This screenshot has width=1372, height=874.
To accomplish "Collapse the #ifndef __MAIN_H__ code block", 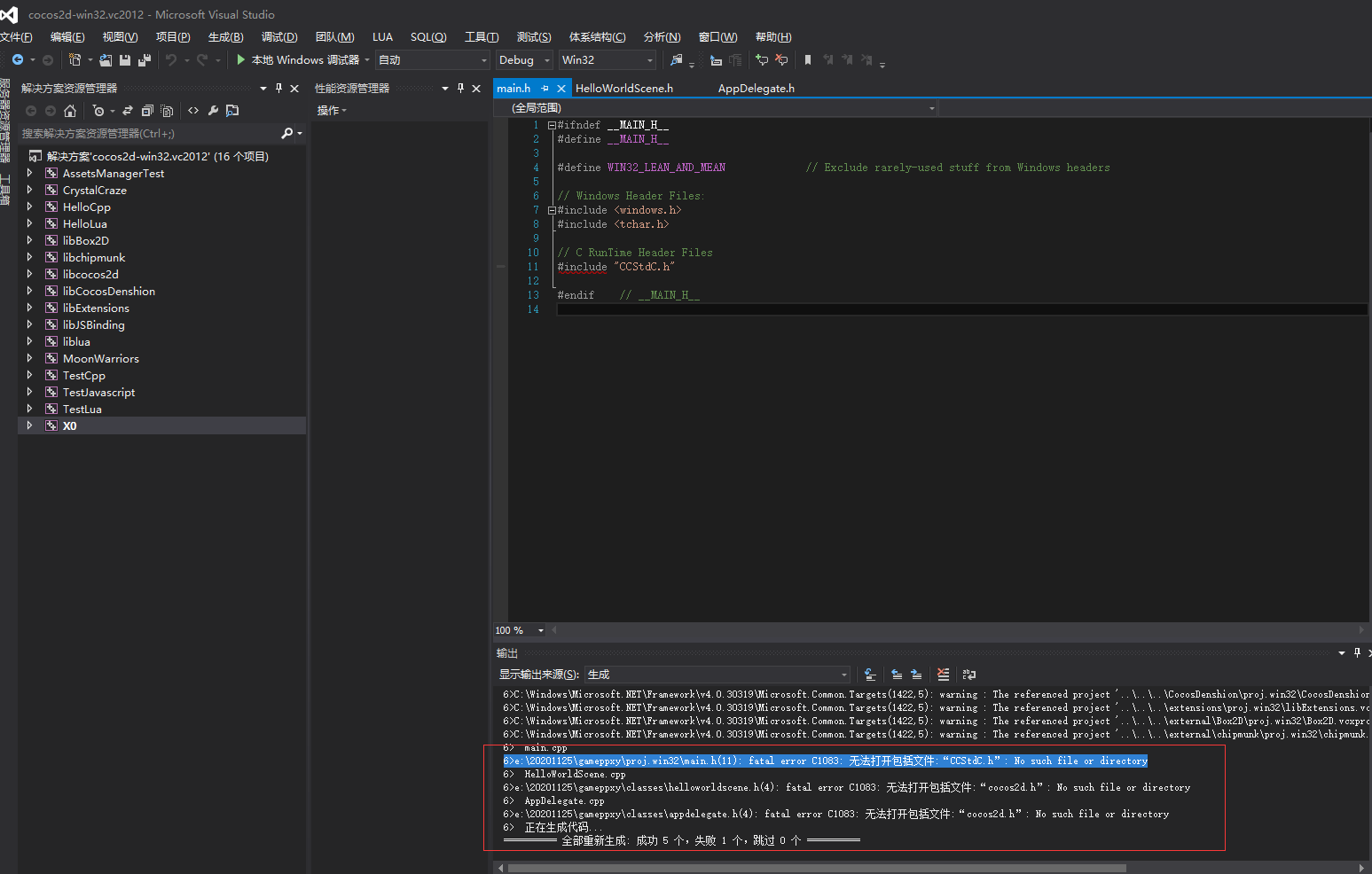I will 552,126.
